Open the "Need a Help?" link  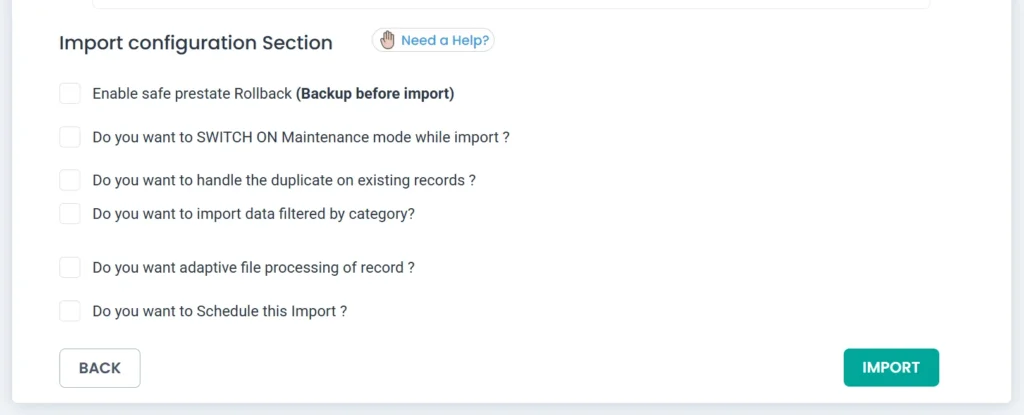[x=445, y=41]
